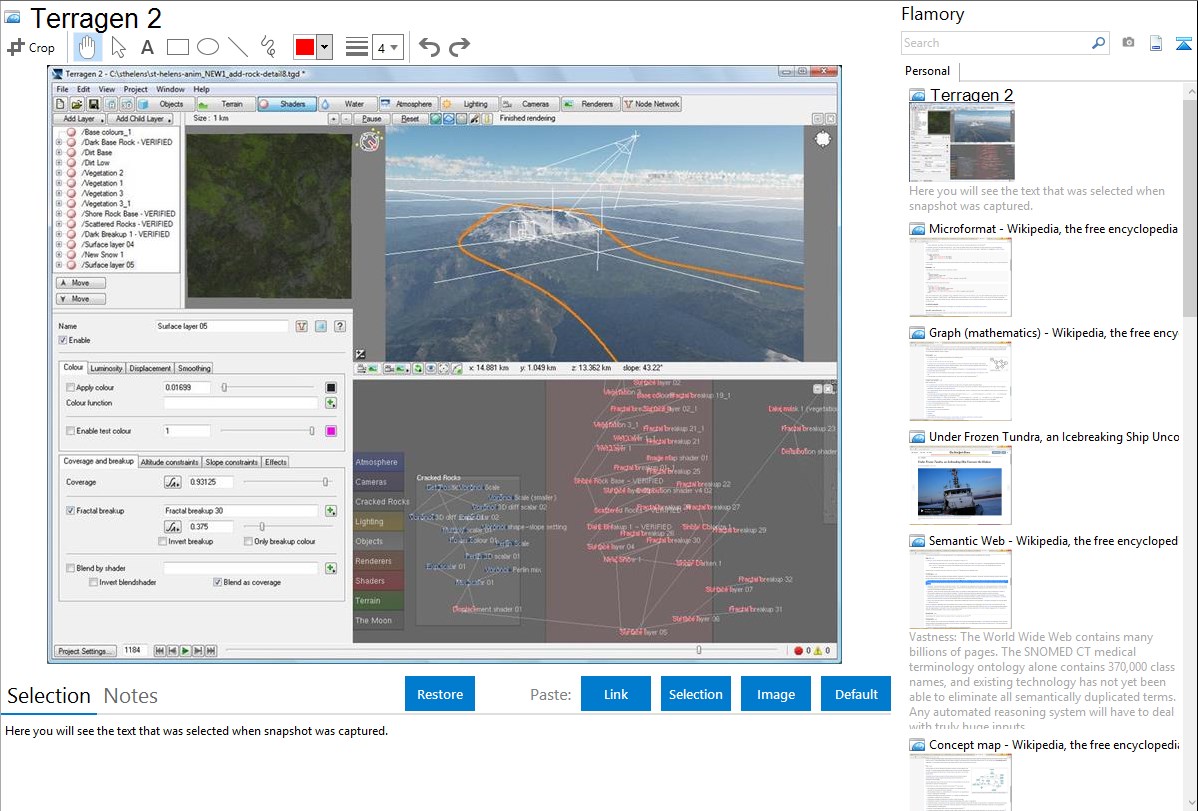The height and width of the screenshot is (811, 1198).
Task: Toggle Enable test colour checkbox
Action: 70,431
